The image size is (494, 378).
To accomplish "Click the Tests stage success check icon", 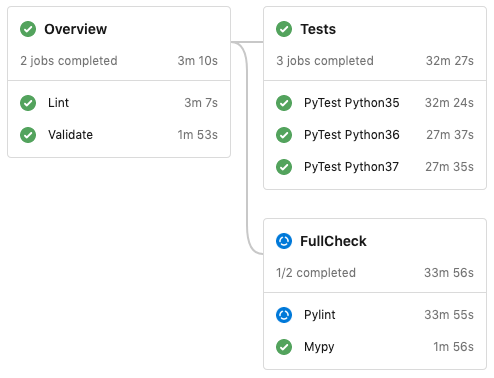I will coord(284,29).
